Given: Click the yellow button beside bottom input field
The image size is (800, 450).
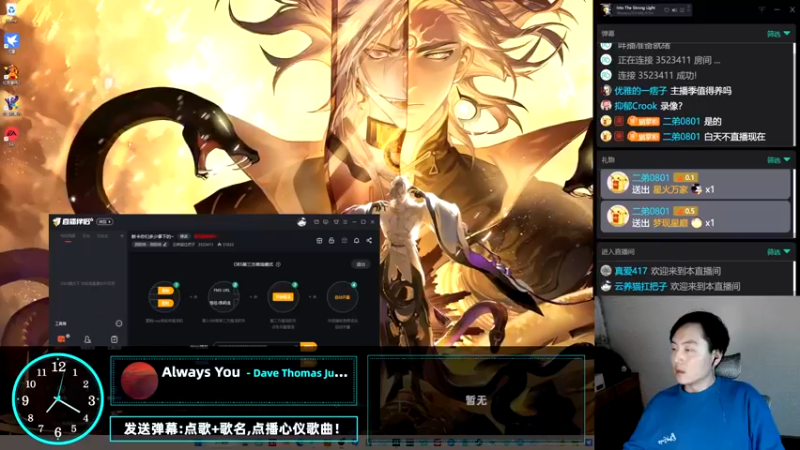Looking at the screenshot, I should click(309, 346).
